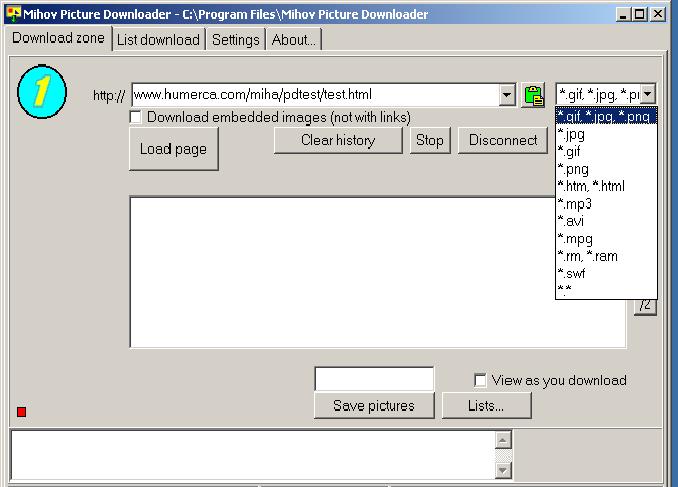This screenshot has width=678, height=487.
Task: Open the Lists... button
Action: (x=486, y=406)
